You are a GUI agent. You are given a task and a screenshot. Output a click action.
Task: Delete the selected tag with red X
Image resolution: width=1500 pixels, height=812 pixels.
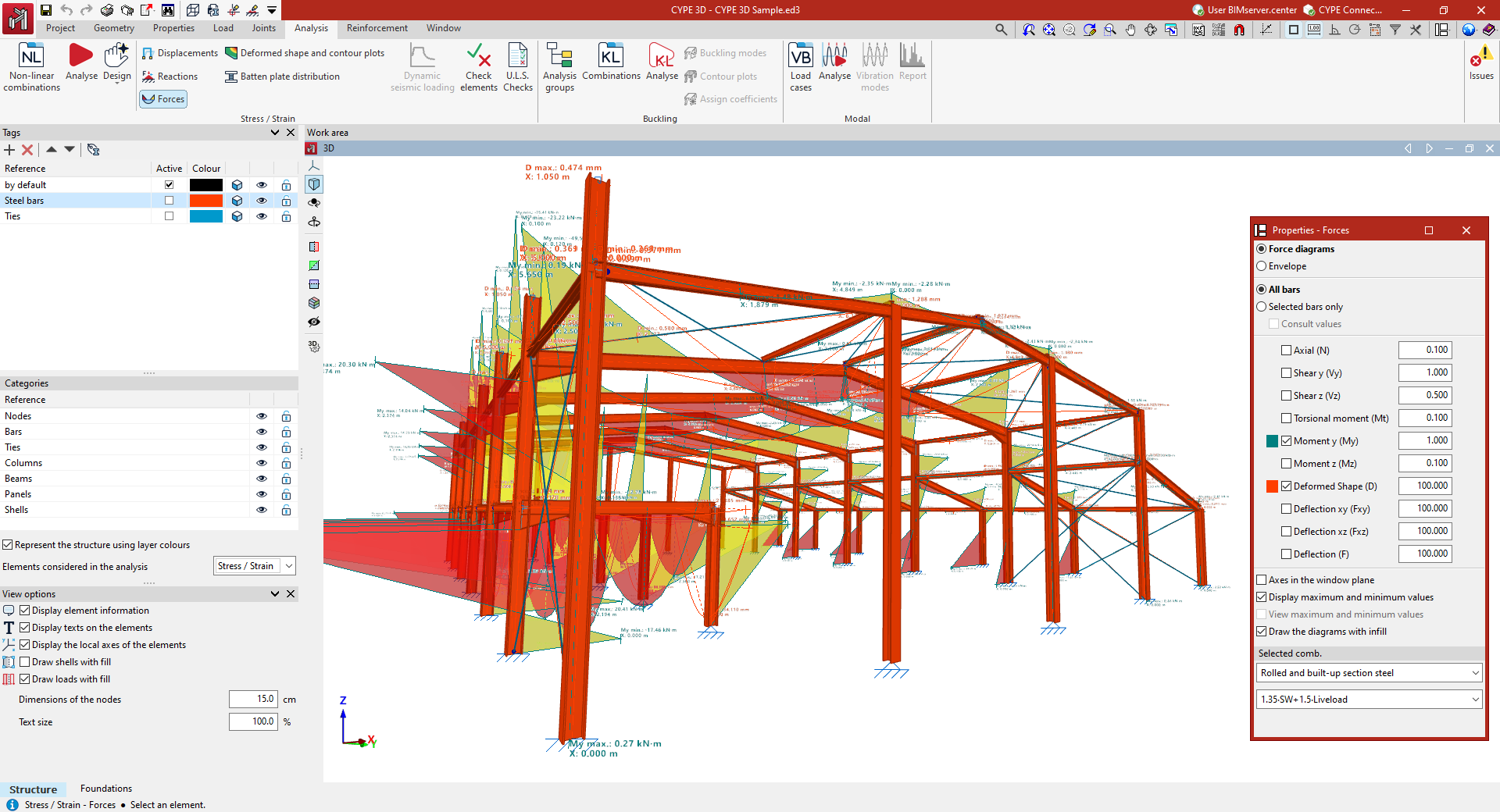(27, 150)
